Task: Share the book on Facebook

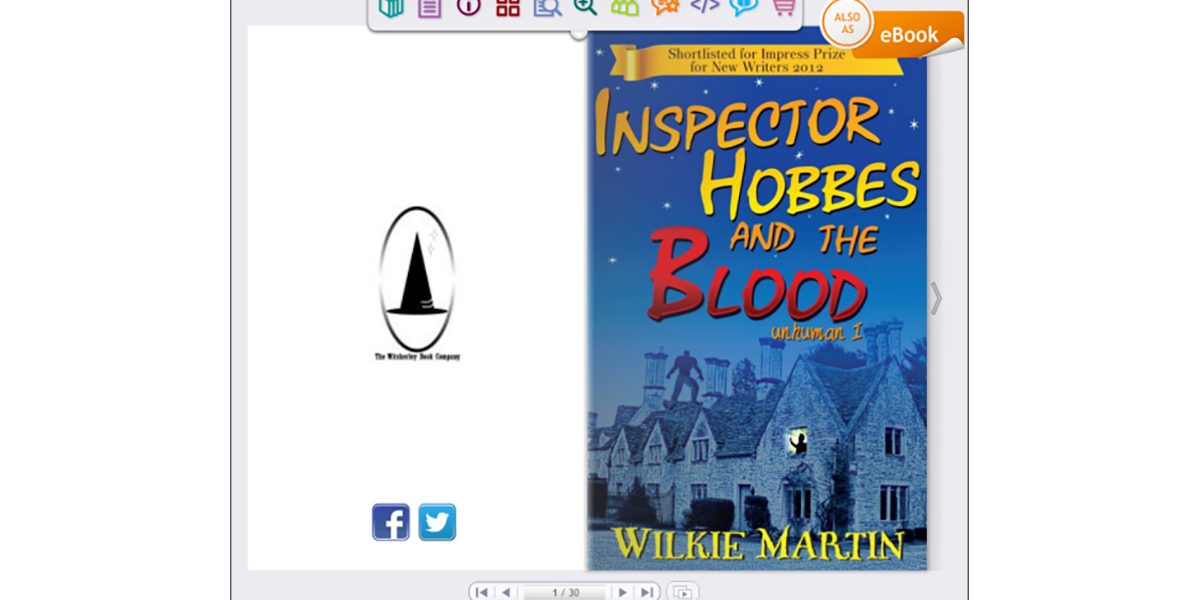Action: (x=391, y=522)
